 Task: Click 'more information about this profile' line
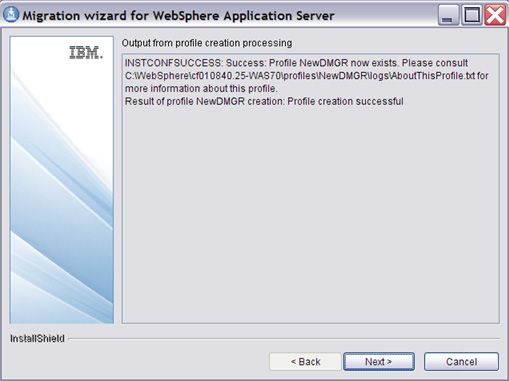pos(201,89)
